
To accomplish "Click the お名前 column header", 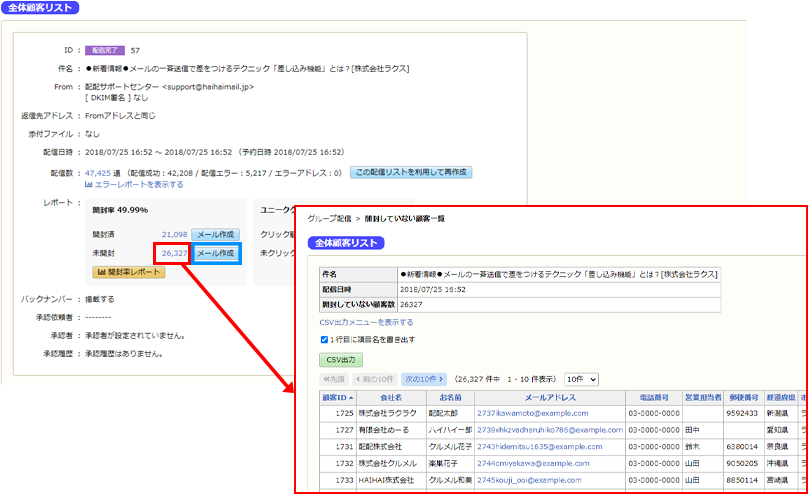I will coord(450,398).
